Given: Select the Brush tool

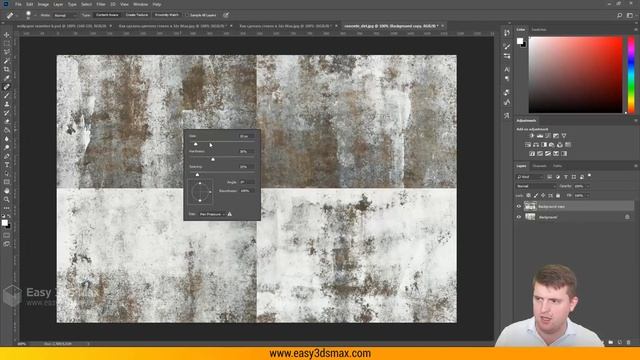Looking at the screenshot, I should tap(7, 96).
